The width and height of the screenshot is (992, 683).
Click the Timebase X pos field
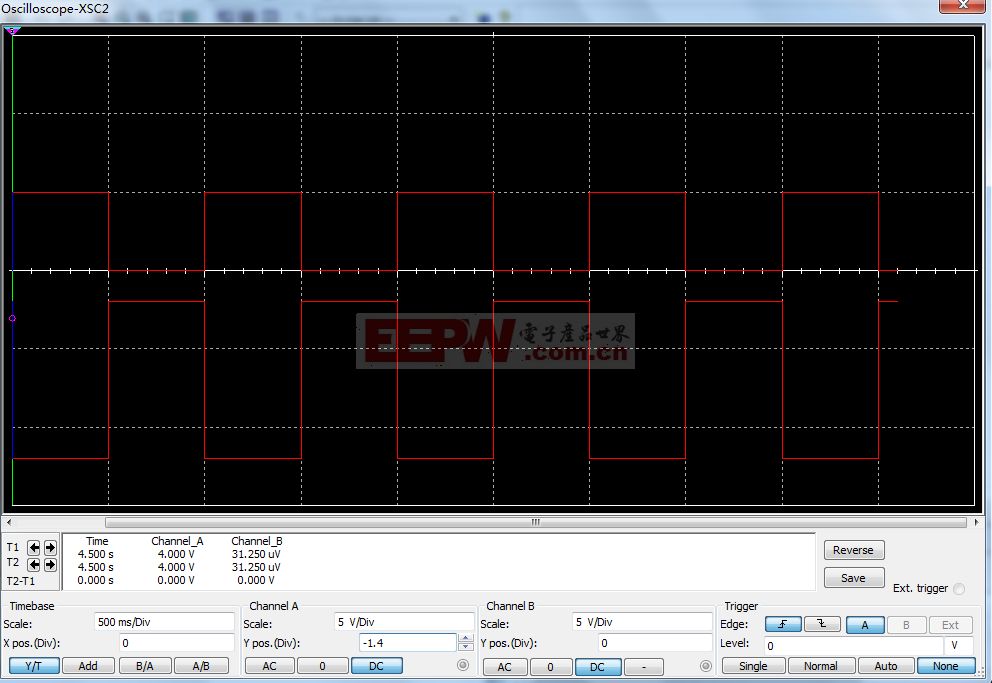[177, 643]
